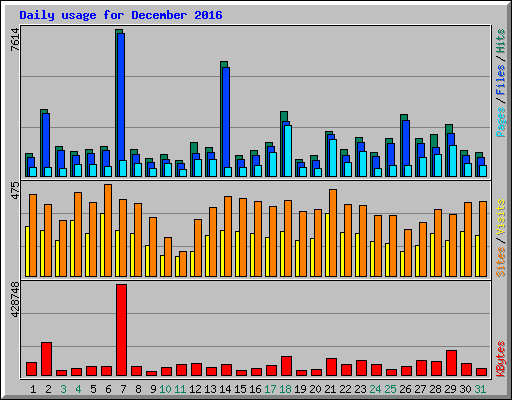This screenshot has width=512, height=400.
Task: Click the 'Sites / Visits' legend label
Action: click(x=501, y=238)
